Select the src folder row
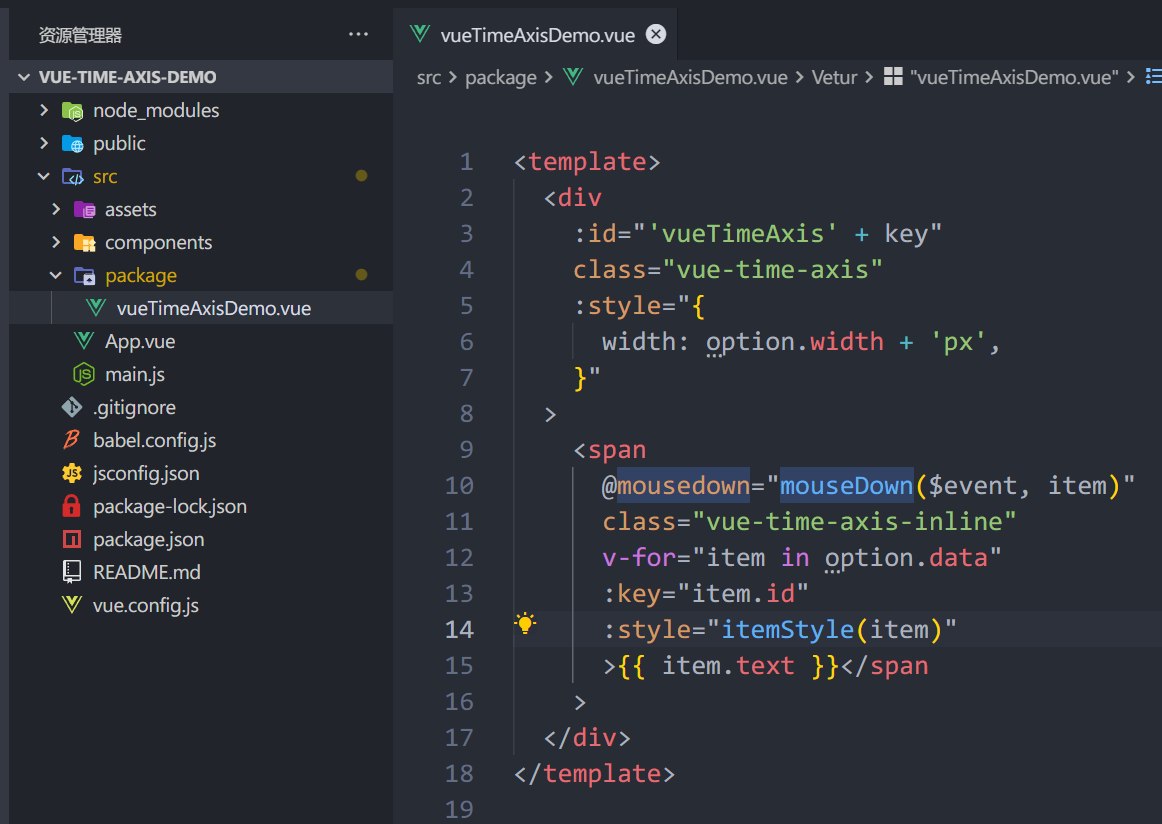1162x824 pixels. [x=201, y=176]
